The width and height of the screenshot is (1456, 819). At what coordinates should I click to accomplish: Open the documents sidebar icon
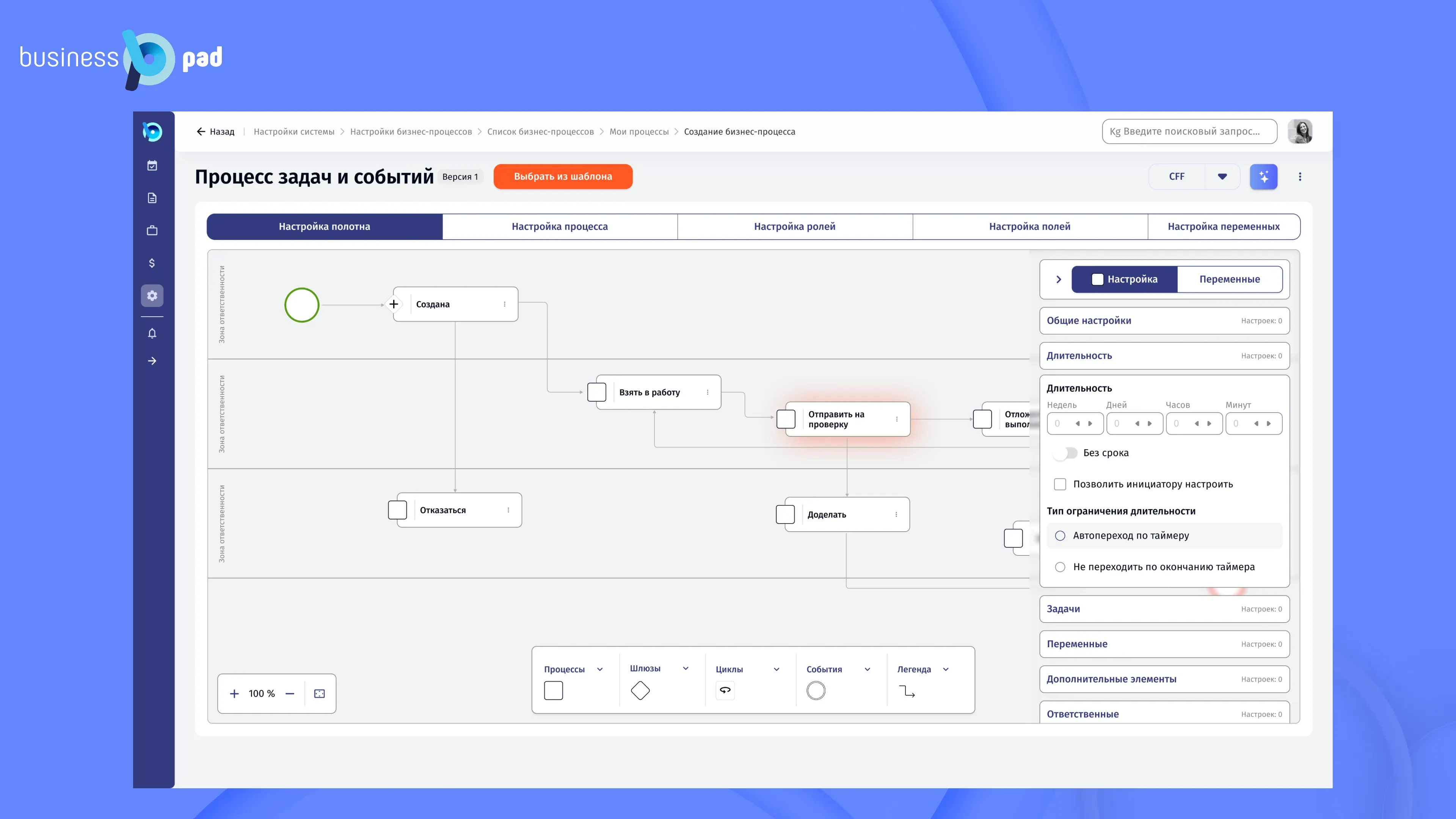click(x=152, y=198)
